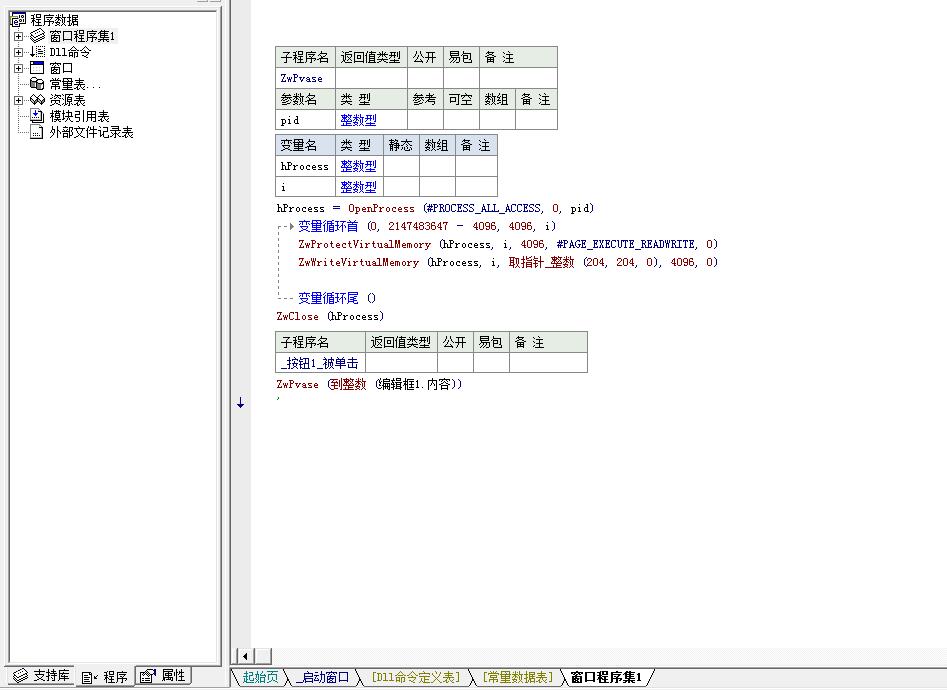The width and height of the screenshot is (947, 690).
Task: Click the horizontal scrollbar thumb
Action: click(263, 656)
